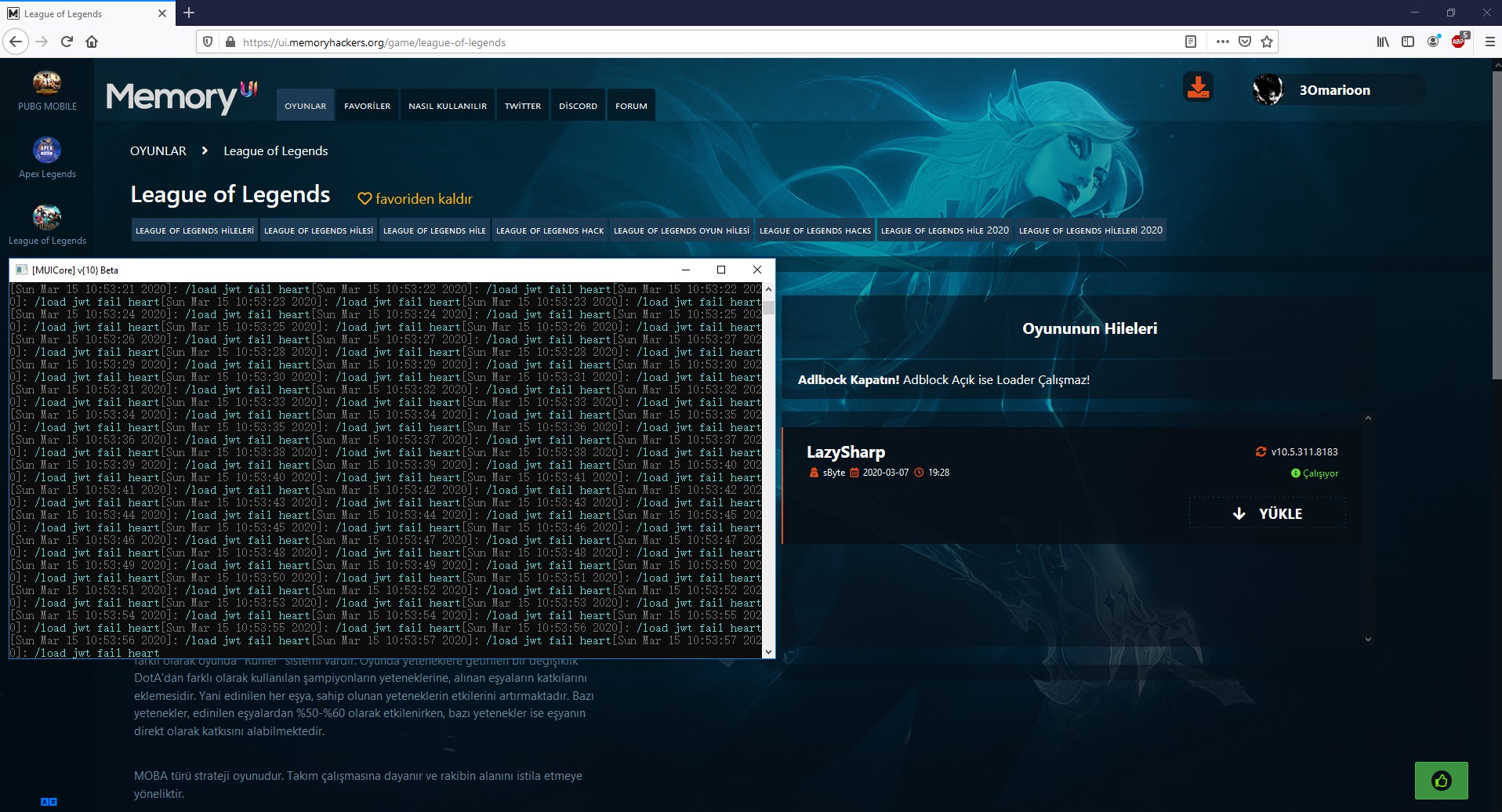Minimize the MUICore console window
The image size is (1502, 812).
686,270
